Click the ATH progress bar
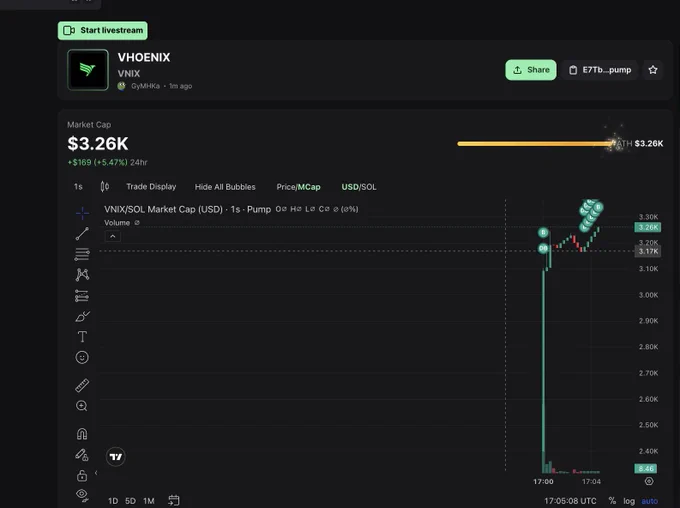The width and height of the screenshot is (680, 508). 536,144
